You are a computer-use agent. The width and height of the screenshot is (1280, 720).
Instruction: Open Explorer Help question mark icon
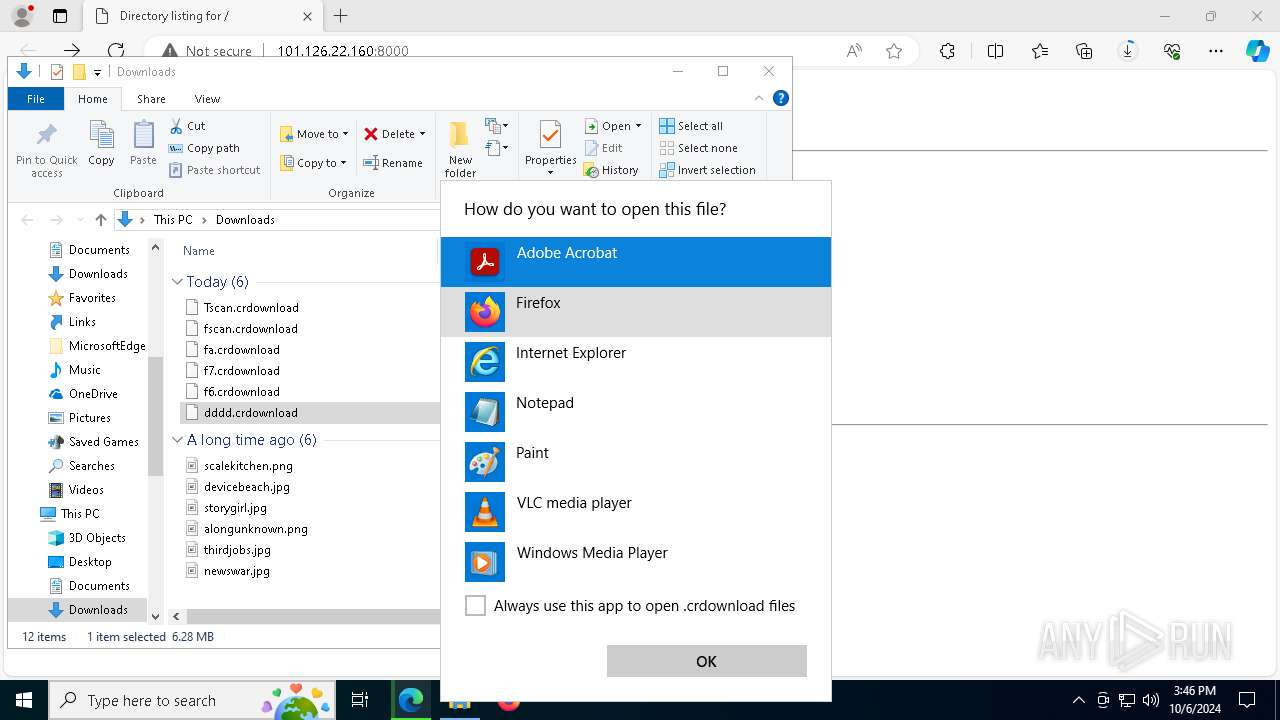[x=781, y=98]
